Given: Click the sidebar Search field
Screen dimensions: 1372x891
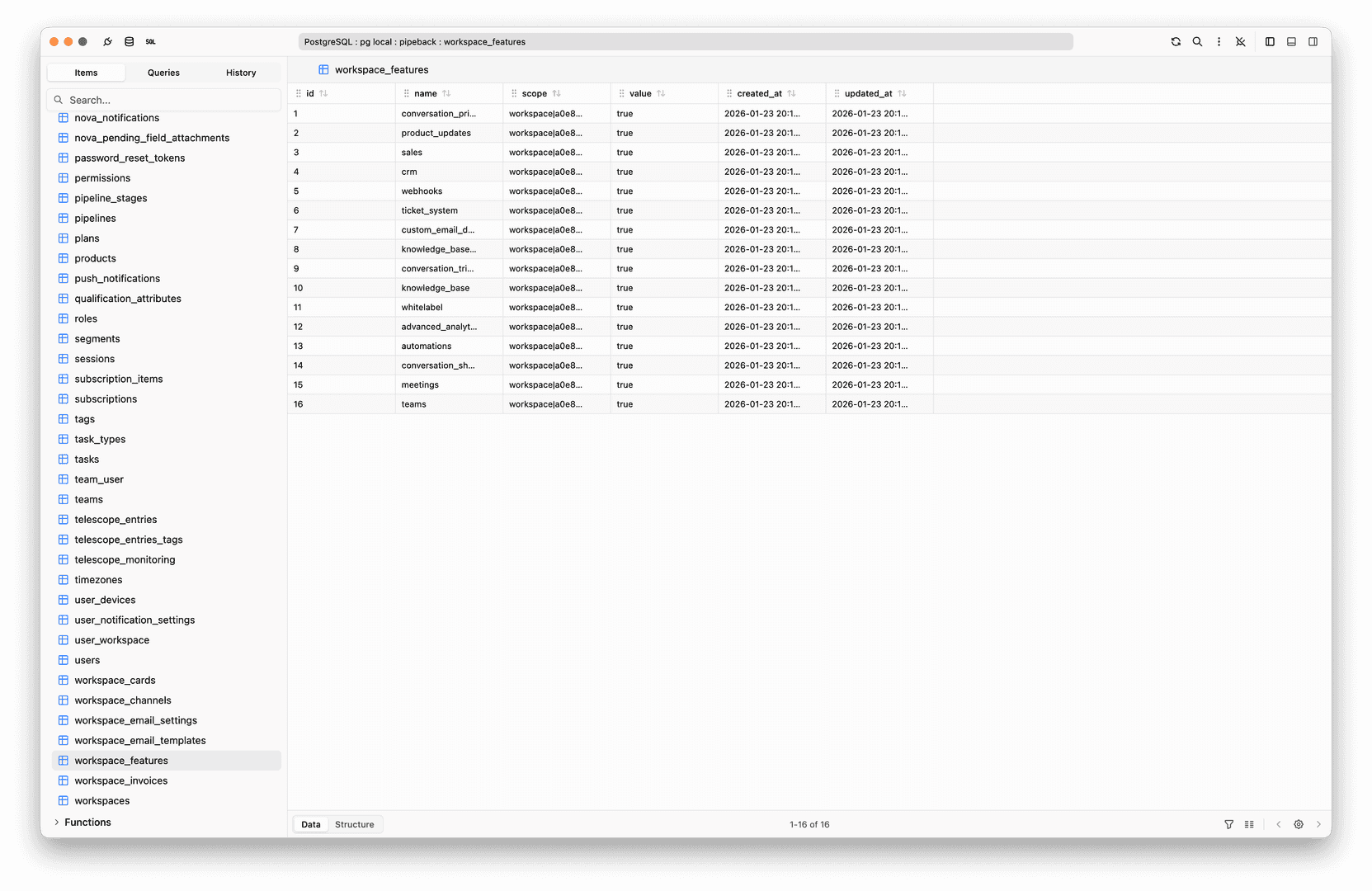Looking at the screenshot, I should [x=165, y=100].
